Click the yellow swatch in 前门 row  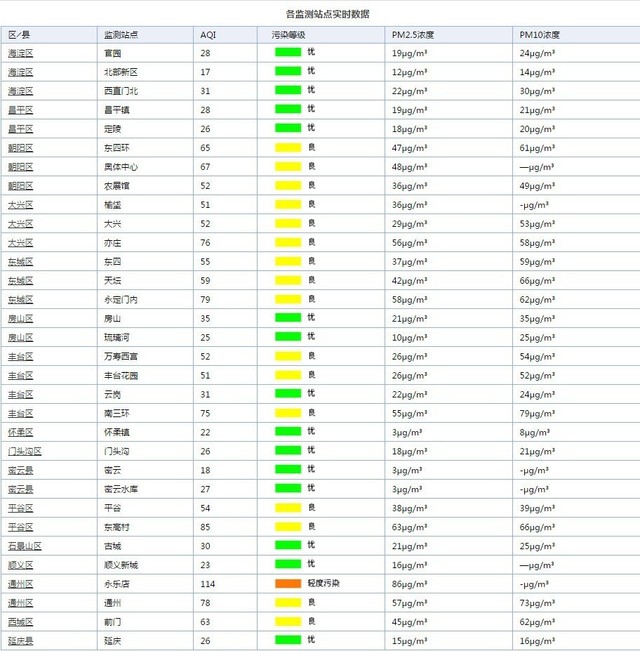tap(288, 622)
